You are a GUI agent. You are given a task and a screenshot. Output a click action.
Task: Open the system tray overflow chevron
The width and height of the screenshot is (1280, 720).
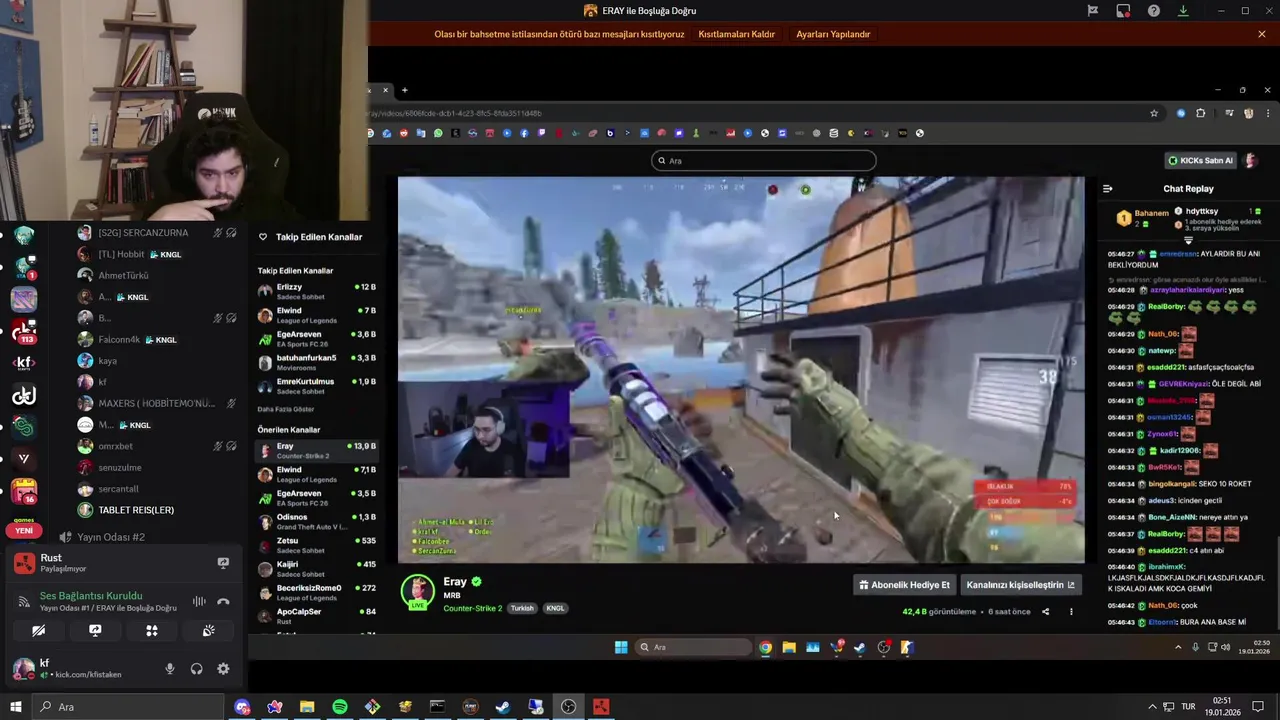[1152, 707]
